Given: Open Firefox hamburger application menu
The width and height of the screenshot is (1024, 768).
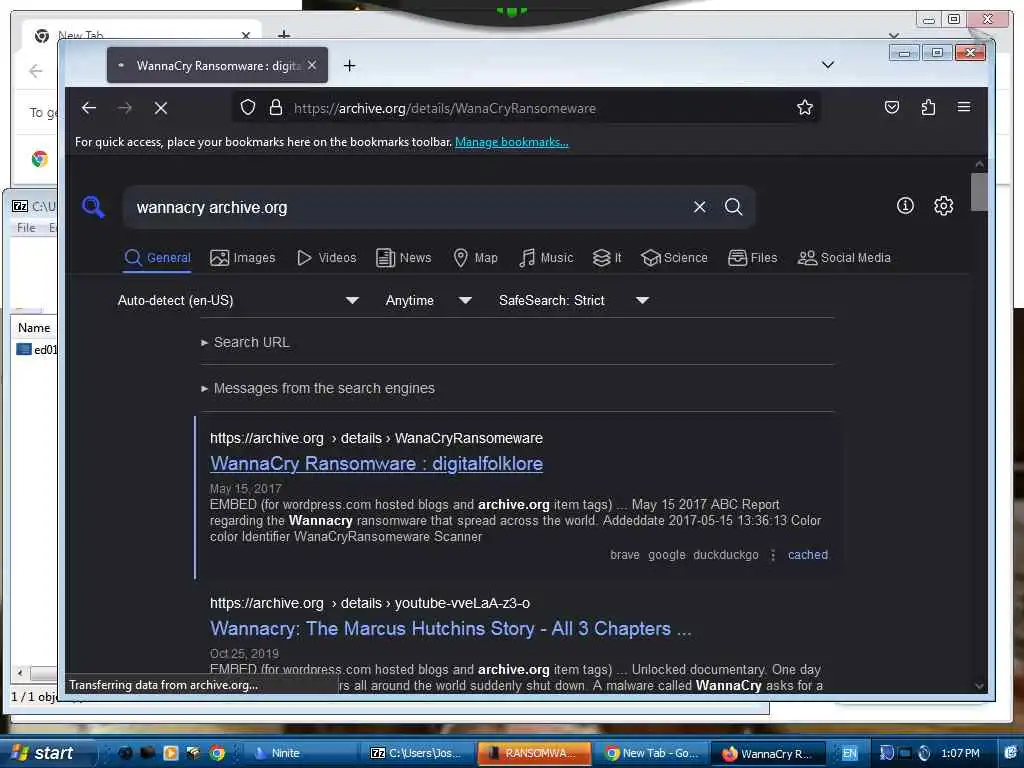Looking at the screenshot, I should (964, 107).
